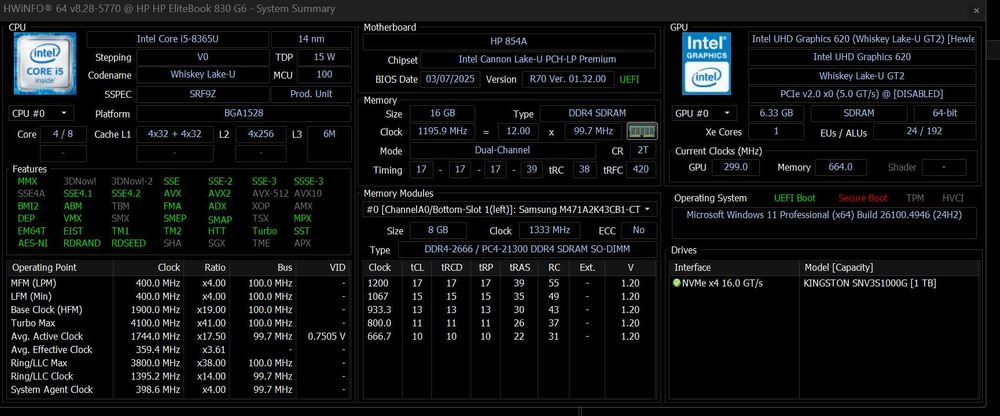Close the System Summary window
Viewport: 1000px width, 416px height.
click(976, 10)
